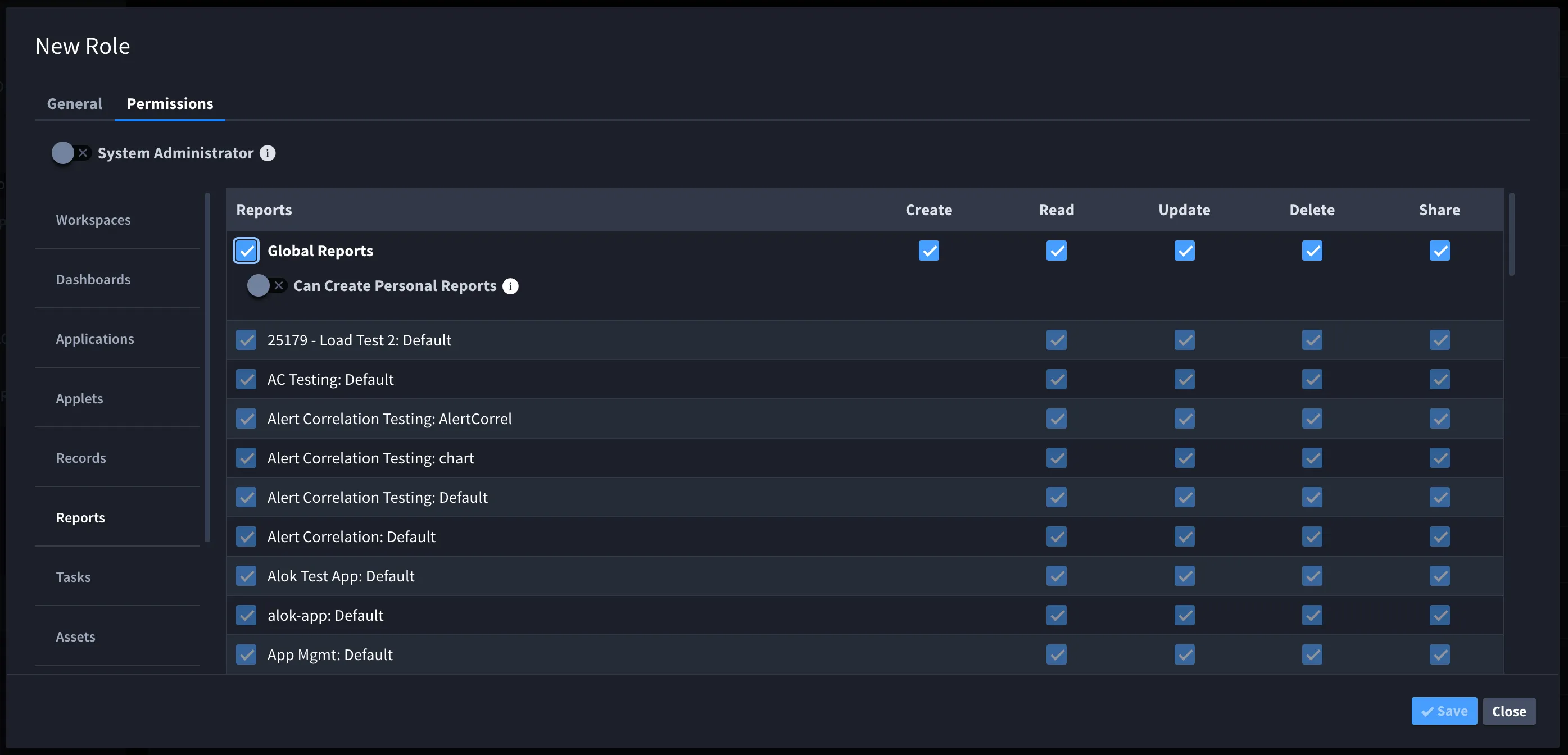Uncheck Update for Alert Correlation Testing: chart
This screenshot has height=755, width=1568.
pos(1184,458)
